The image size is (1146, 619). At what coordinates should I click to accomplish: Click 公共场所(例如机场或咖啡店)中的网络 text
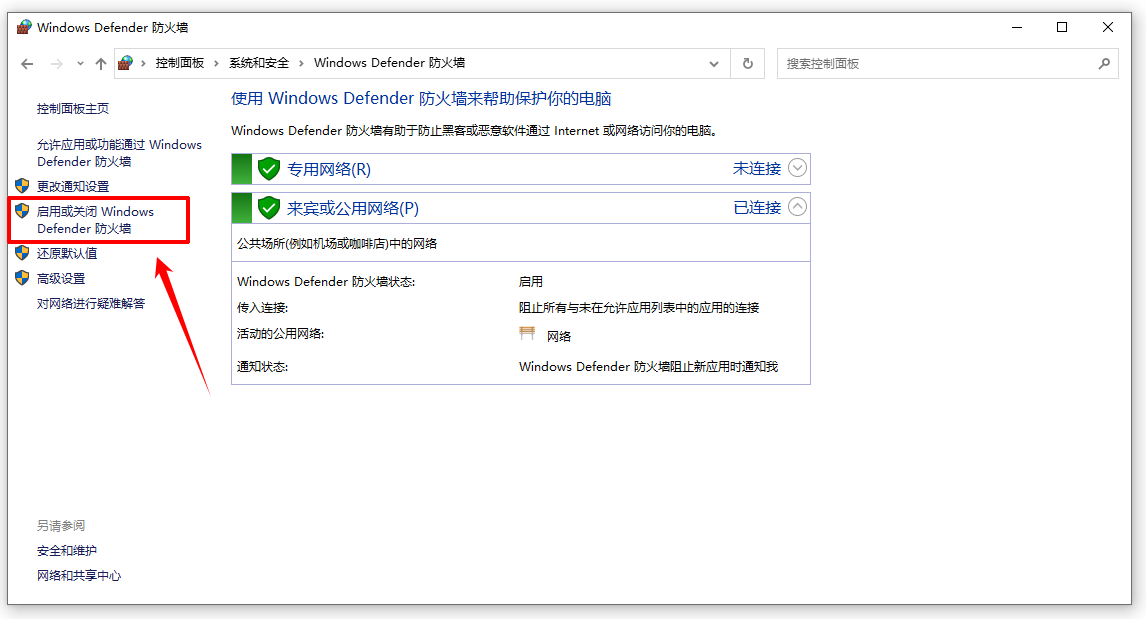[337, 243]
